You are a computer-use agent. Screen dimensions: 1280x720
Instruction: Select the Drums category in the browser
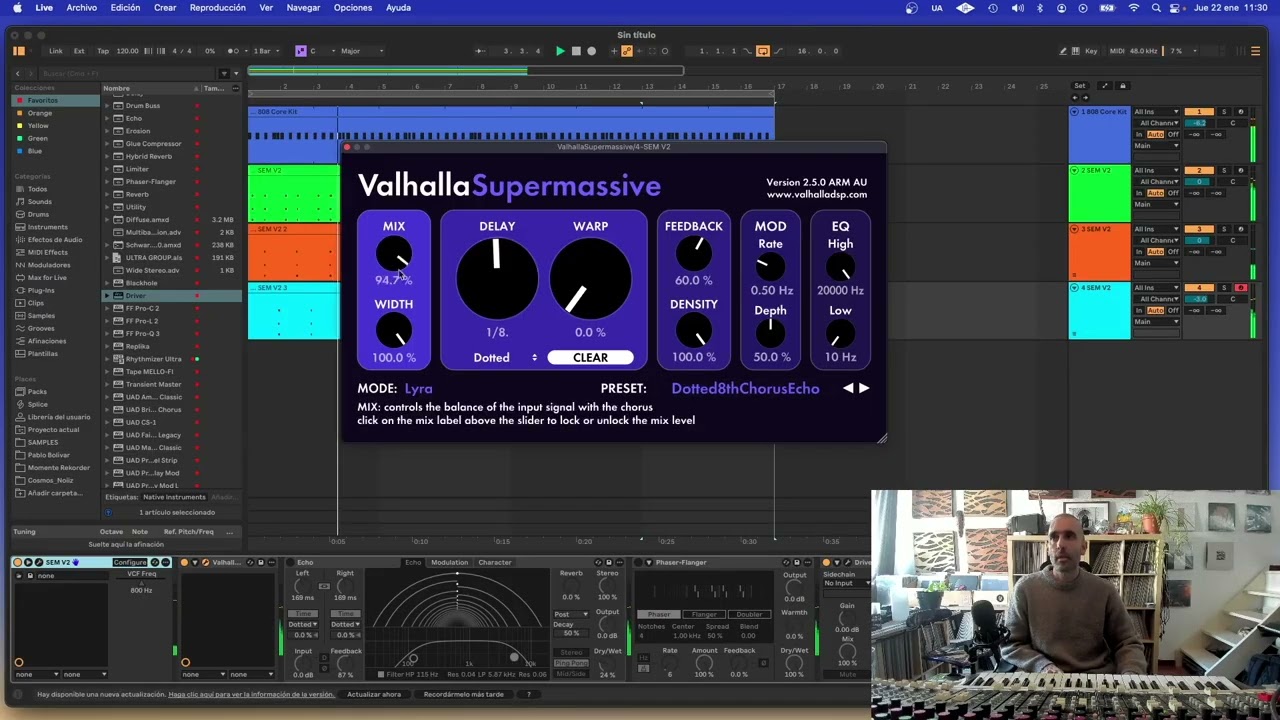[x=38, y=214]
